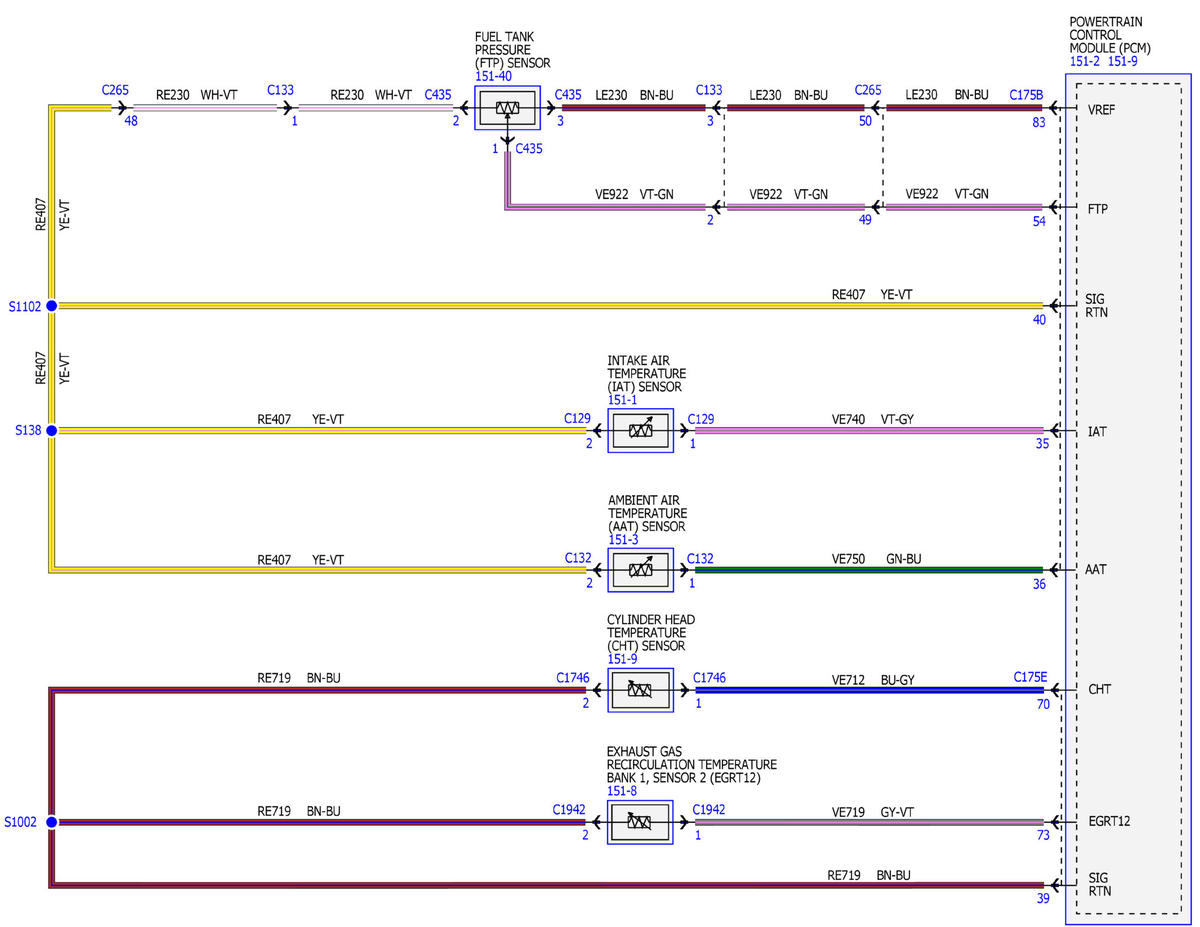Screen dimensions: 1200x927
Task: Click the C175B connector label
Action: point(1026,95)
